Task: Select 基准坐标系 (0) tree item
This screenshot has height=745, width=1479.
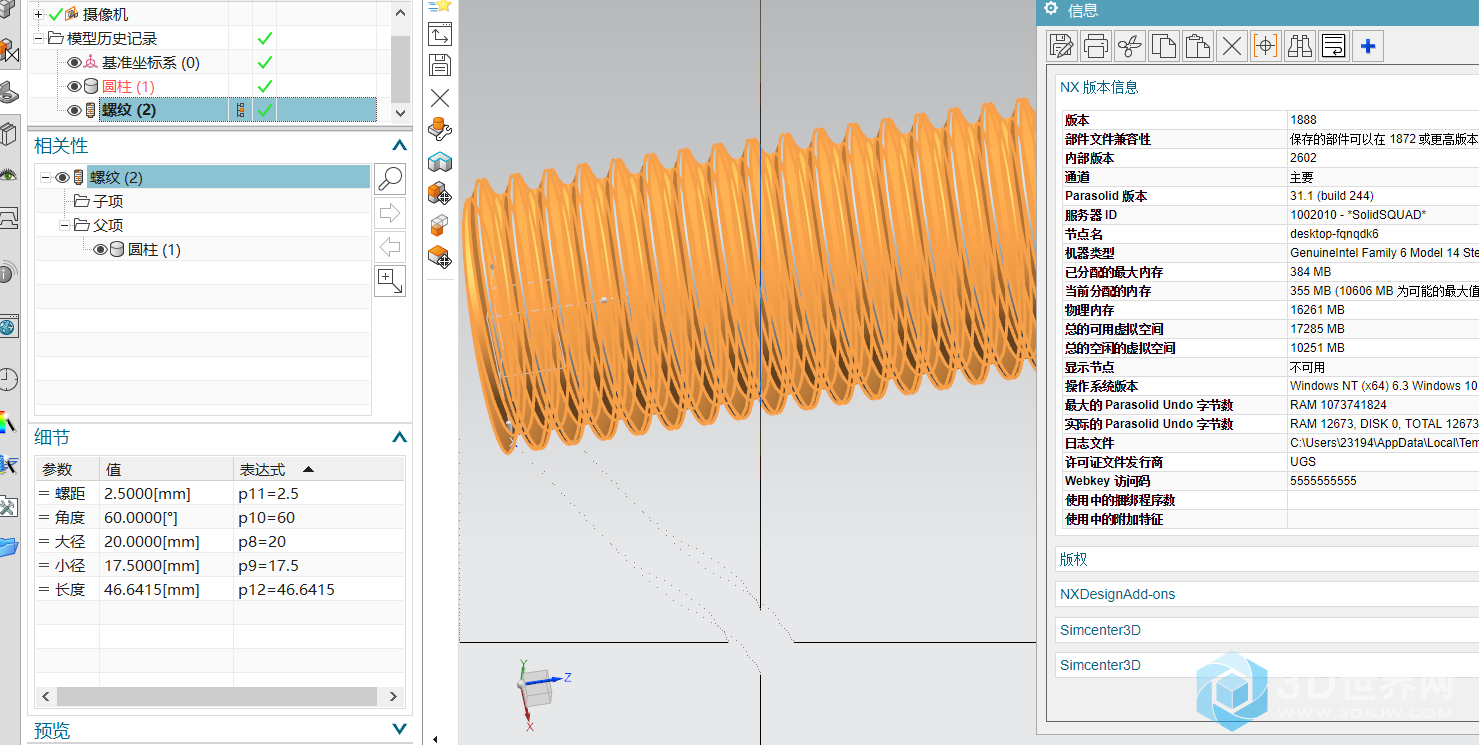Action: (x=151, y=62)
